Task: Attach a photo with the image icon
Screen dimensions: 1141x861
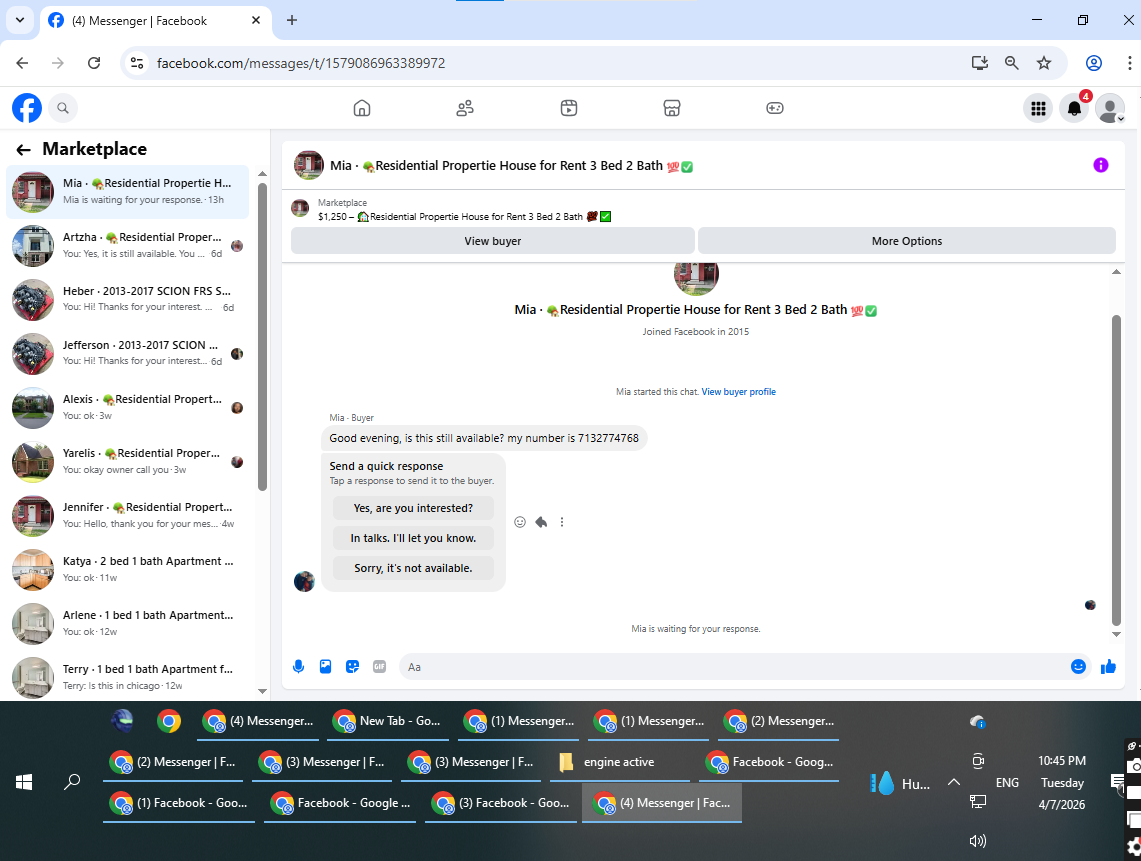Action: pyautogui.click(x=325, y=667)
